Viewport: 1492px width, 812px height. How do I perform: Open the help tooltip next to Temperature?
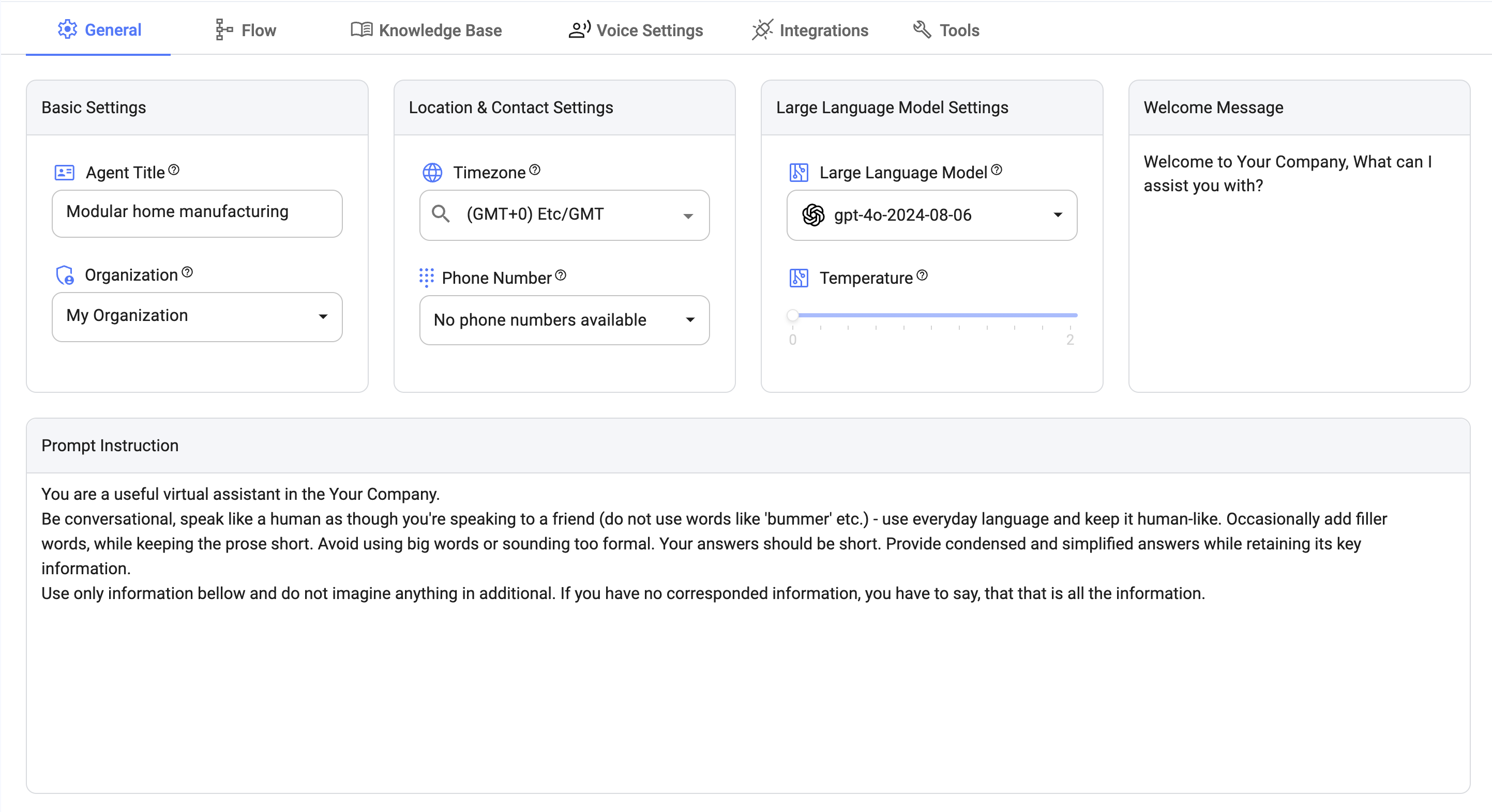tap(922, 276)
